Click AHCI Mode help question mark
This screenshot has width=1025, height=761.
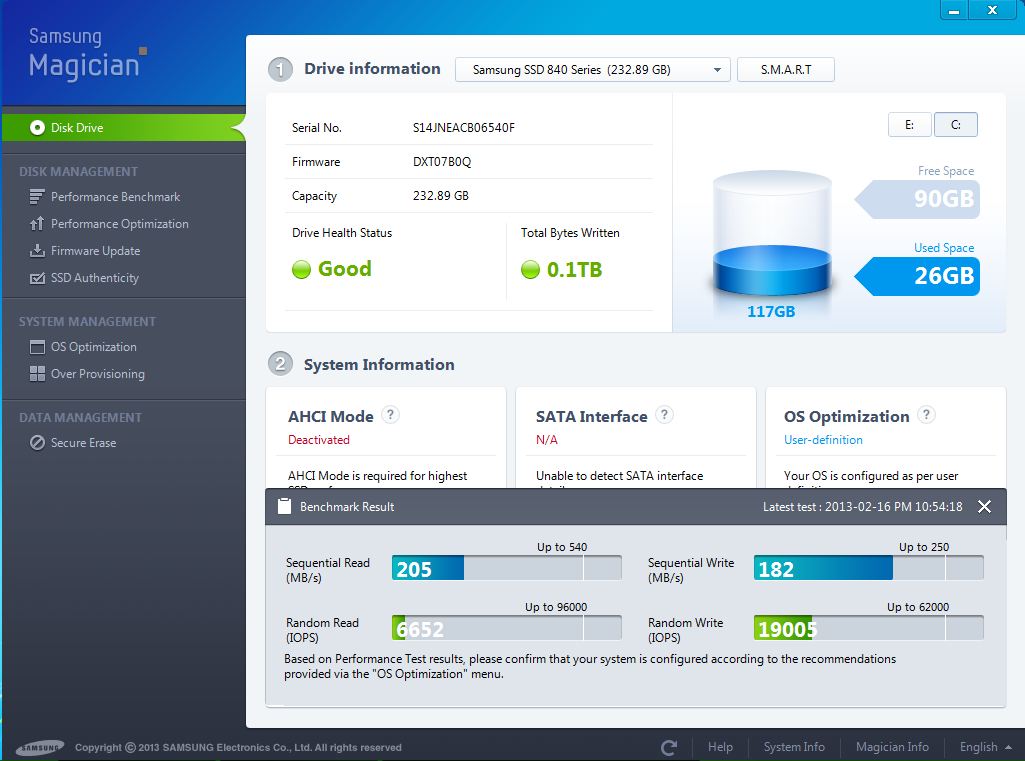tap(390, 414)
